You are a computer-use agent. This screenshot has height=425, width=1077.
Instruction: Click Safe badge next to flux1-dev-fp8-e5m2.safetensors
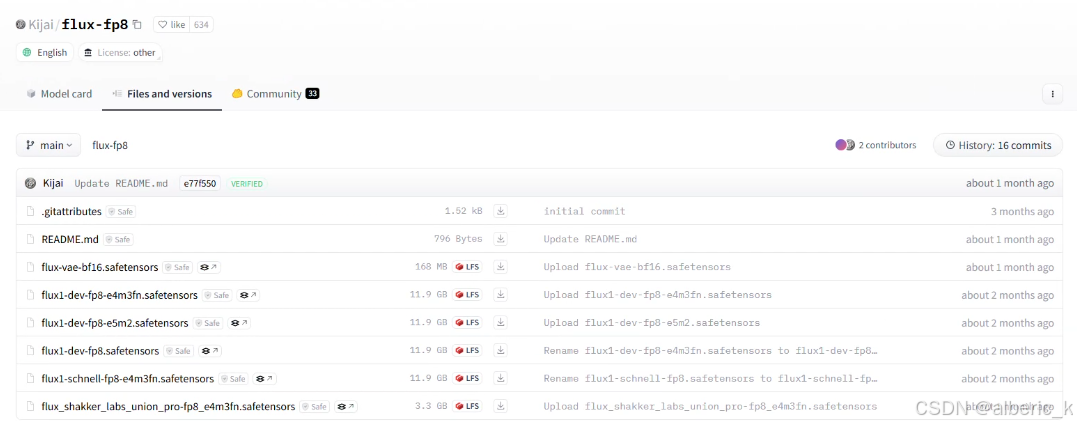[207, 323]
